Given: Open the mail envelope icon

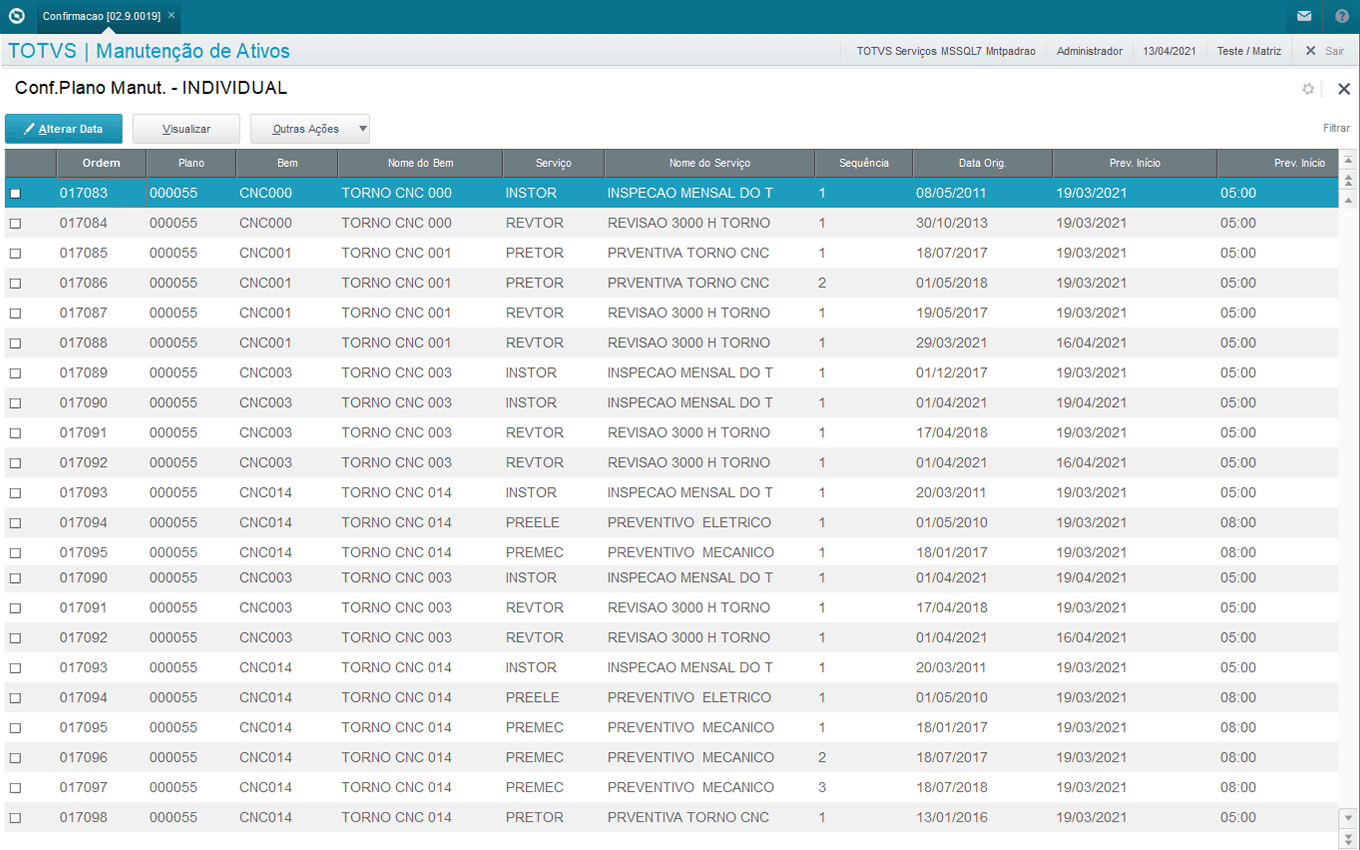Looking at the screenshot, I should pos(1304,16).
